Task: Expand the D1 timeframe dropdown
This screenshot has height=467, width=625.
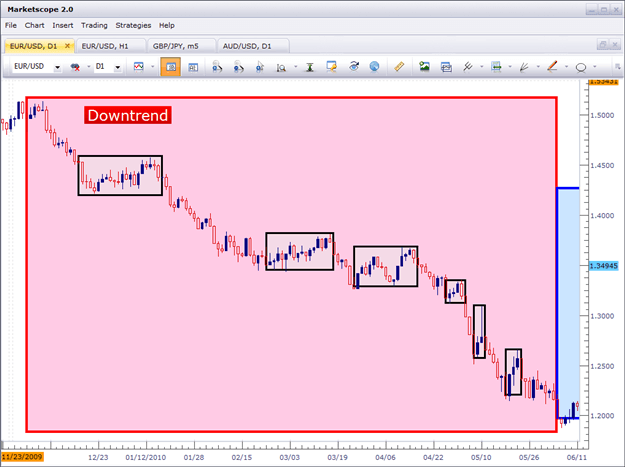Action: click(x=118, y=67)
